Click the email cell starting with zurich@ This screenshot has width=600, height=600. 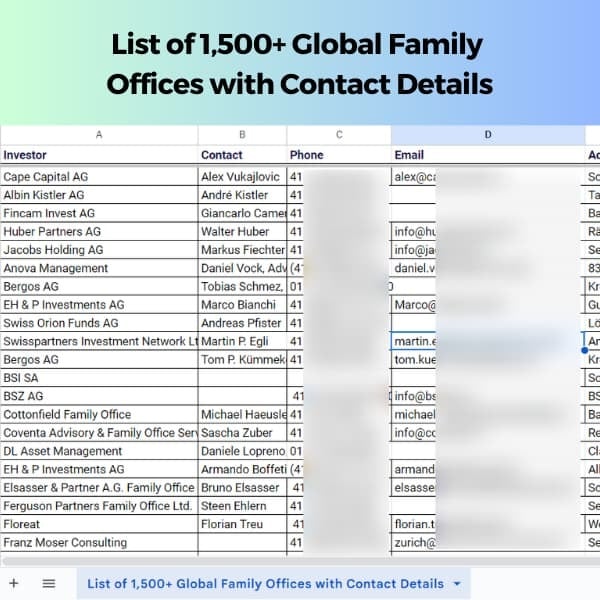(488, 543)
